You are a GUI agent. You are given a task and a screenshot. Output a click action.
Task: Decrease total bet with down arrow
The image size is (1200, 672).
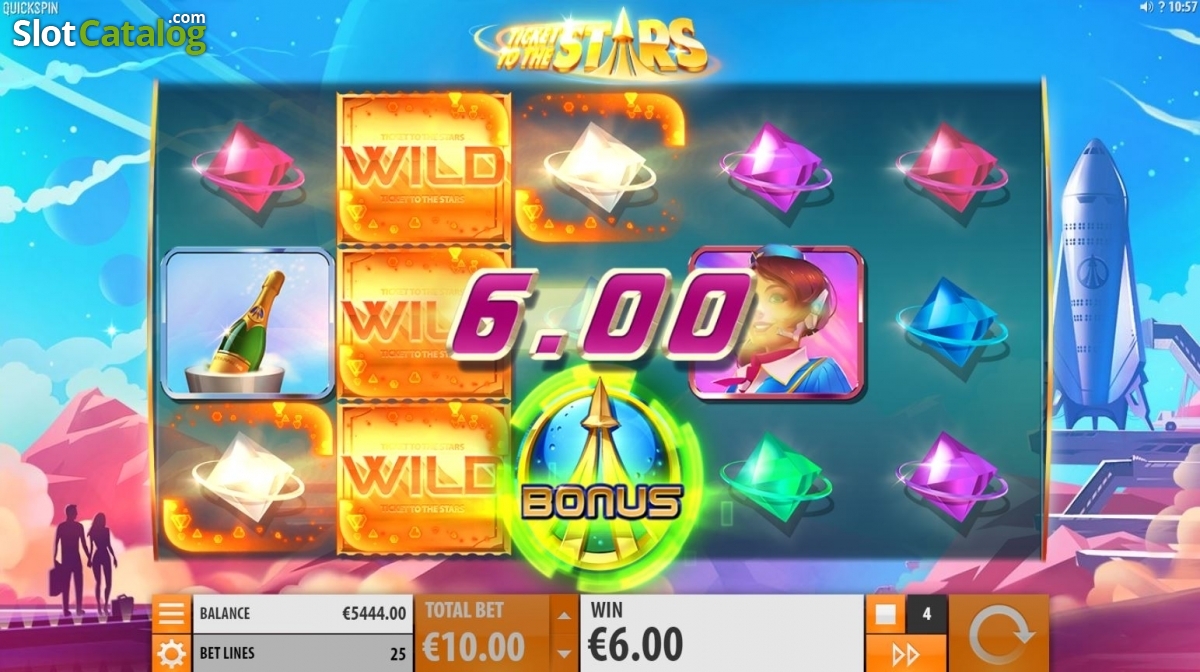564,653
